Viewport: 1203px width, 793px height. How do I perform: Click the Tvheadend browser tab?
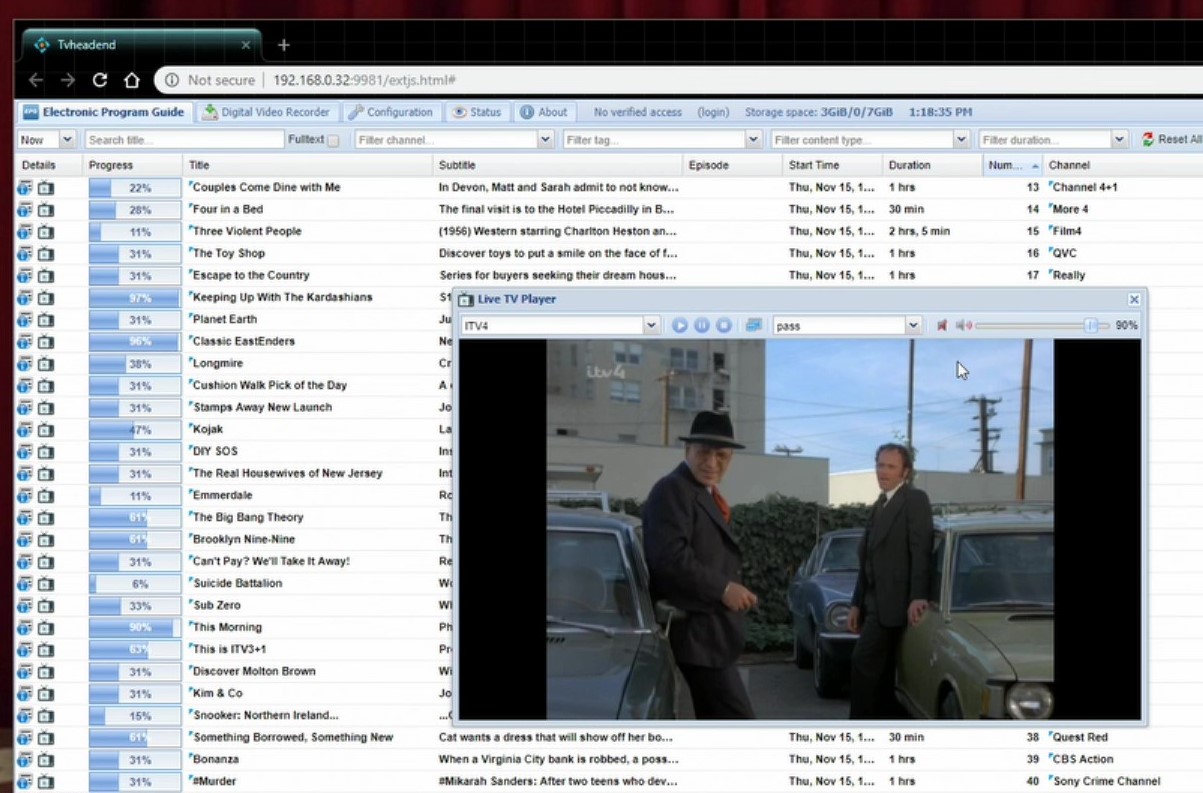(x=140, y=45)
